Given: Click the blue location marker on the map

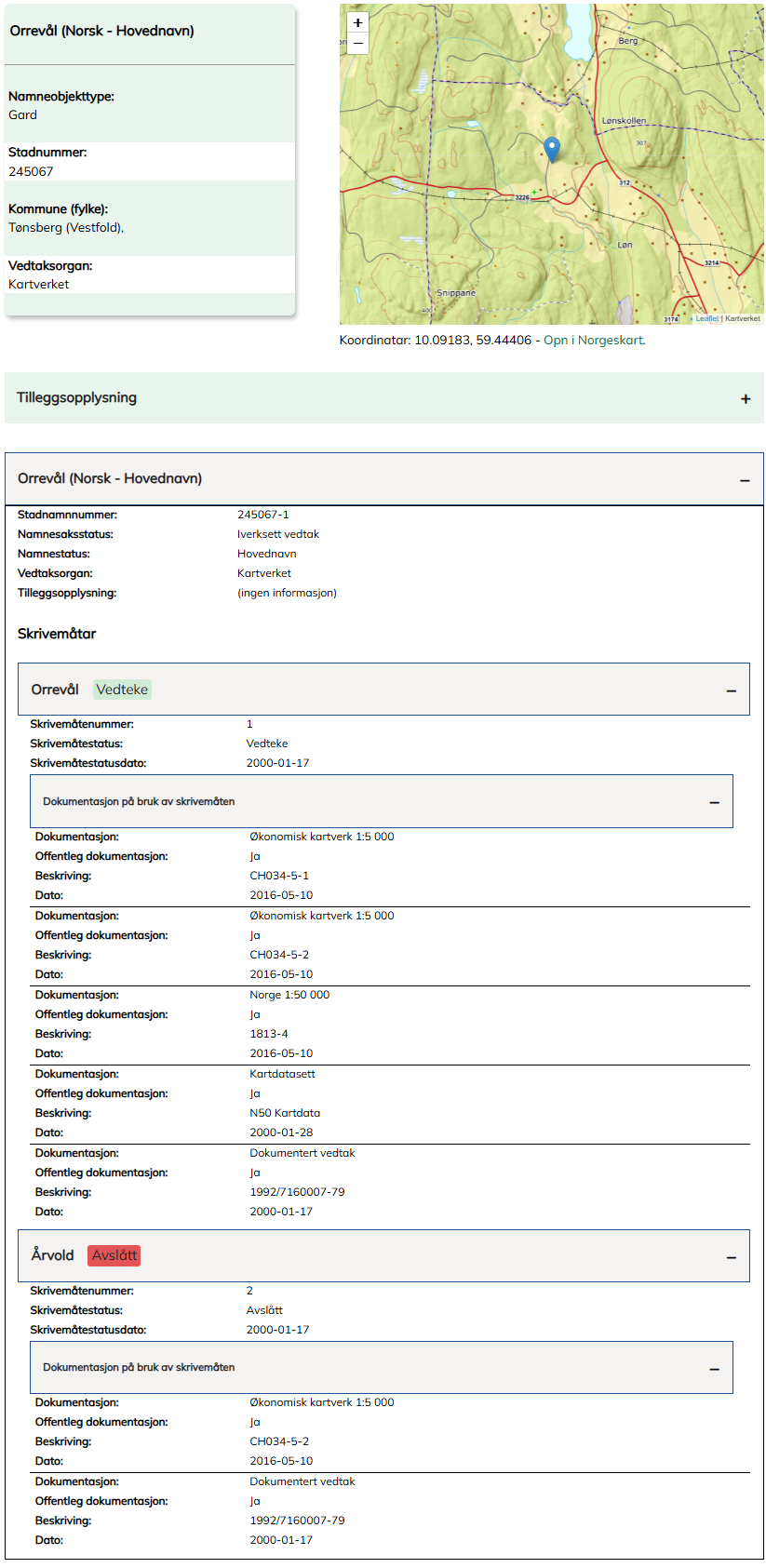Looking at the screenshot, I should pyautogui.click(x=552, y=148).
